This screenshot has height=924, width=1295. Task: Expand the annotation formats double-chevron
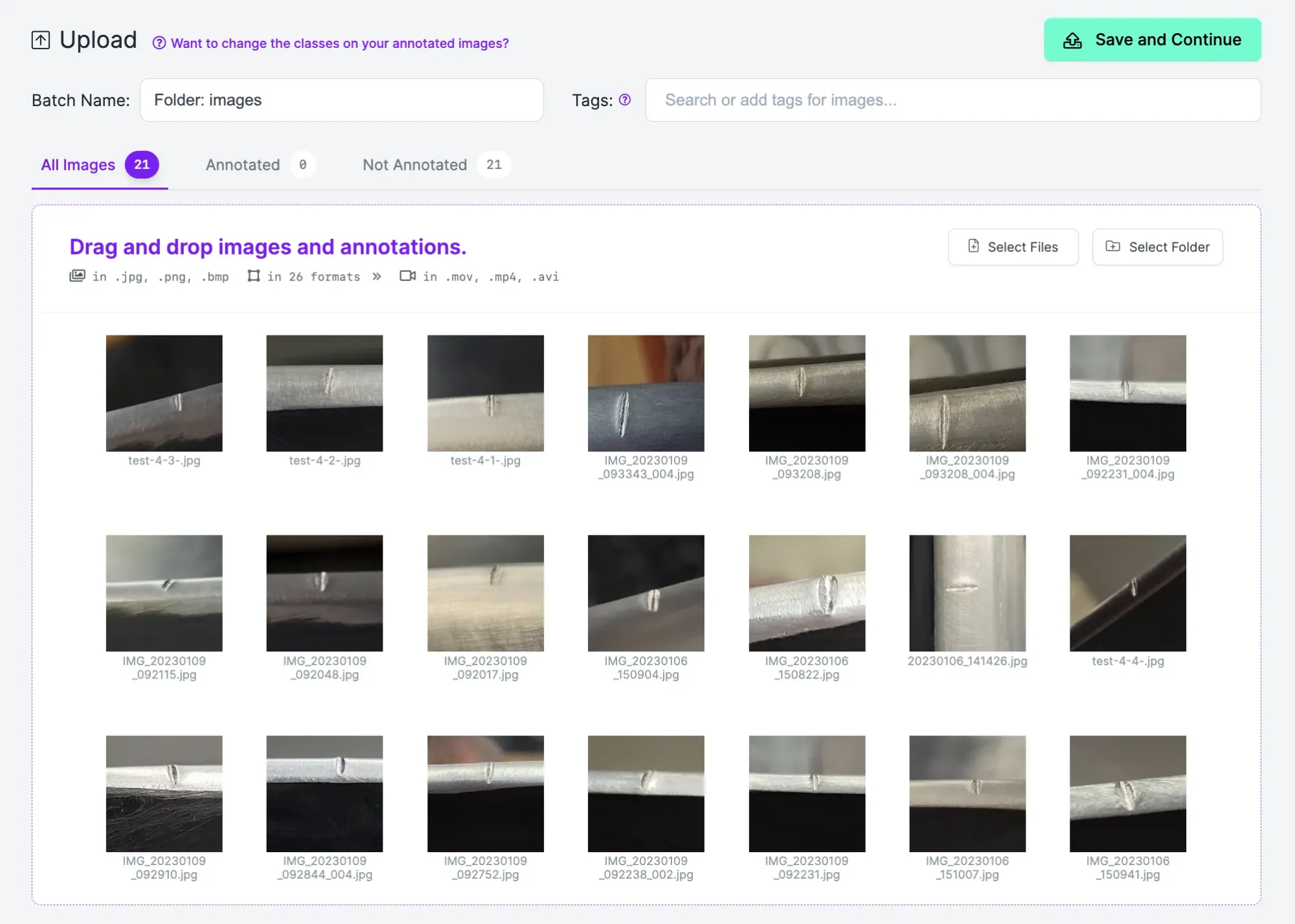[x=377, y=276]
